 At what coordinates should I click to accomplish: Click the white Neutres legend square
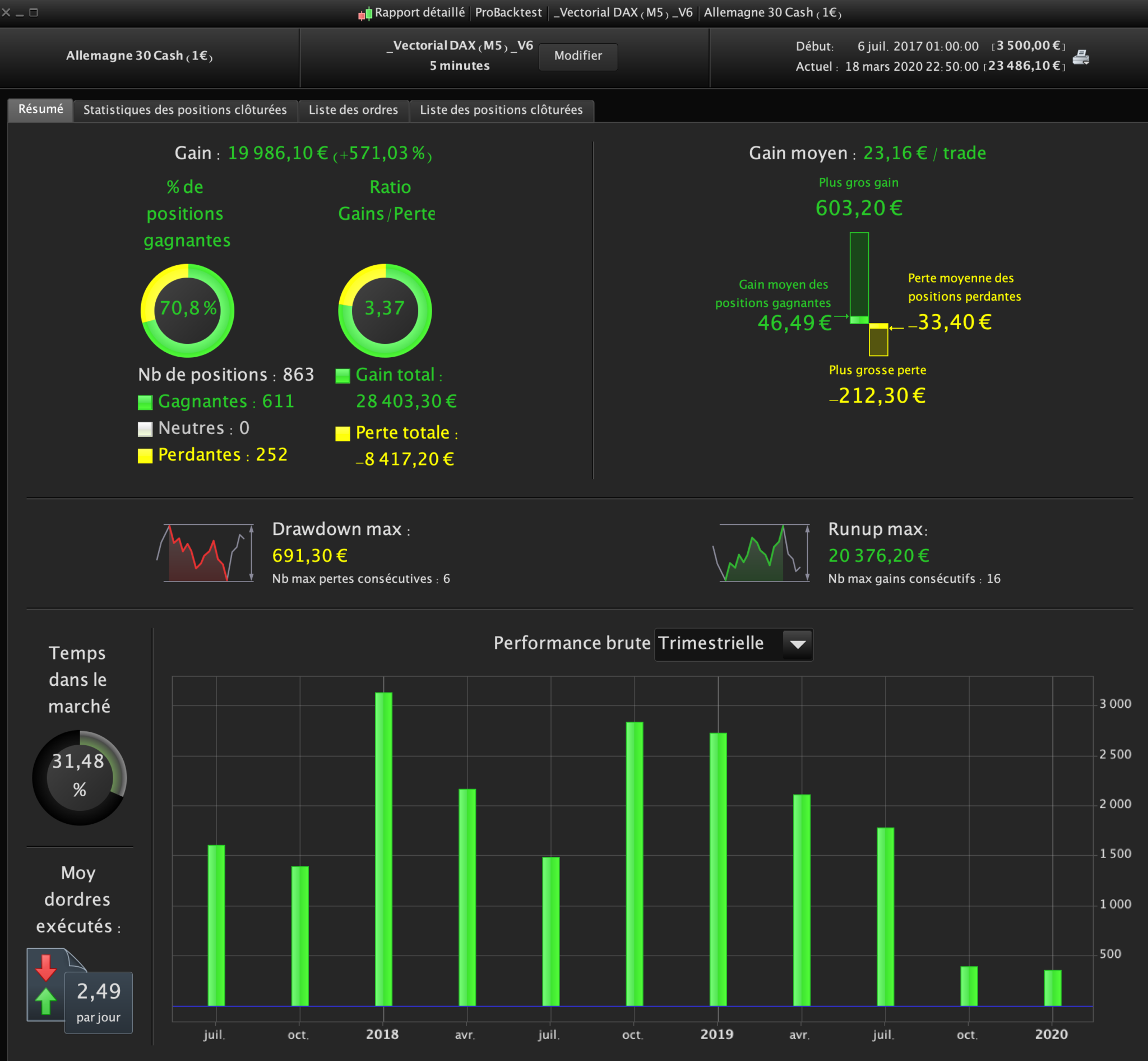coord(145,429)
